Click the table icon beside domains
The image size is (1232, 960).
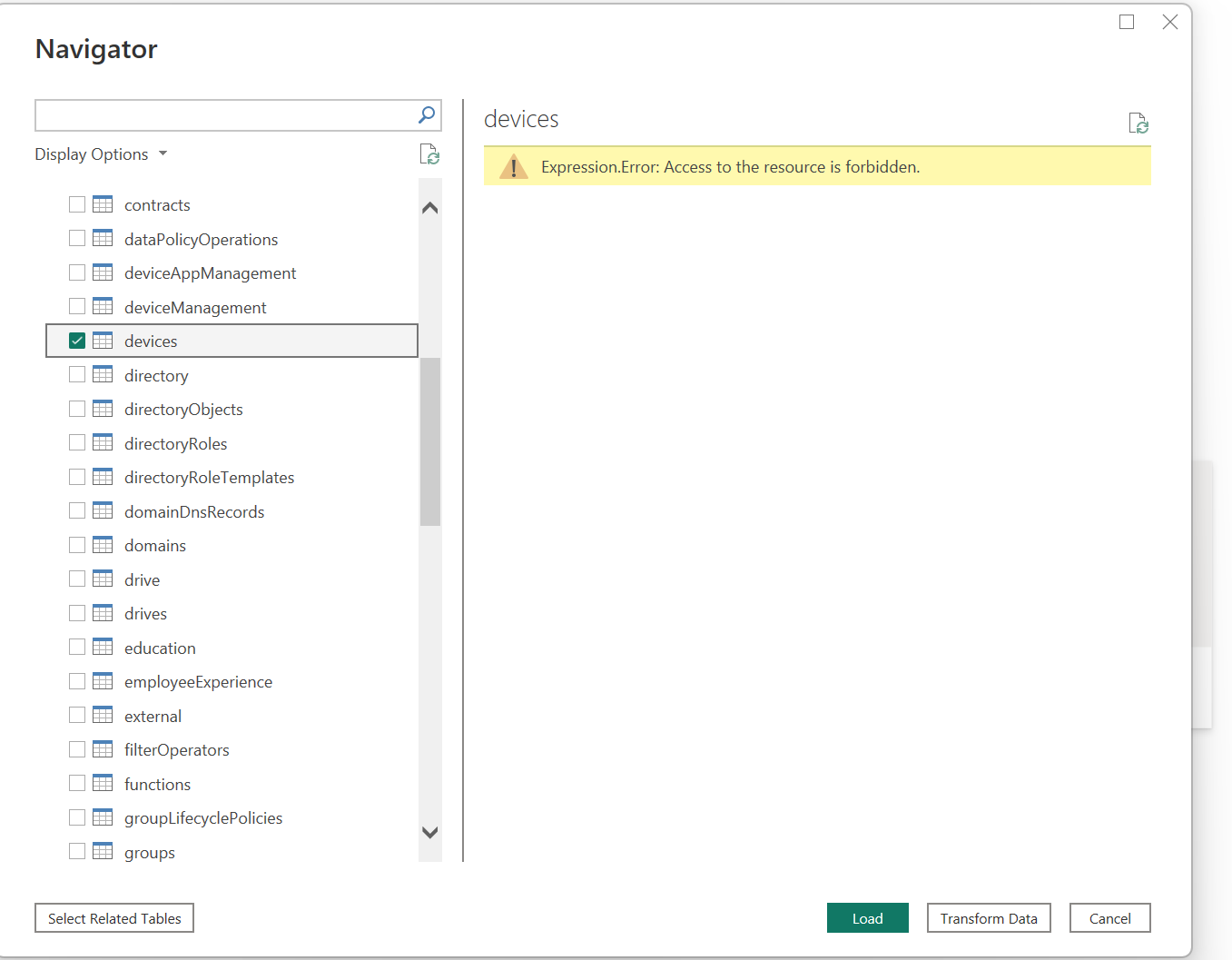[103, 545]
